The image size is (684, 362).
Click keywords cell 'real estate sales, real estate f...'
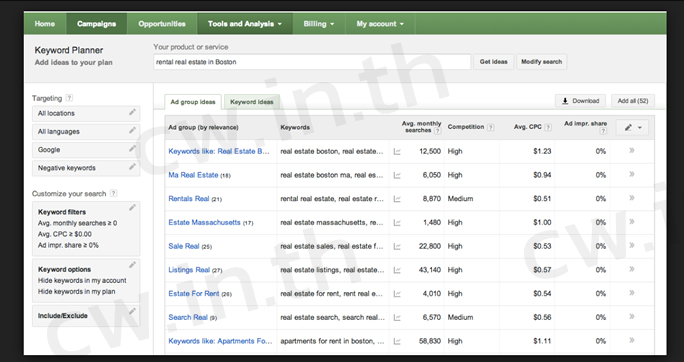click(x=332, y=246)
